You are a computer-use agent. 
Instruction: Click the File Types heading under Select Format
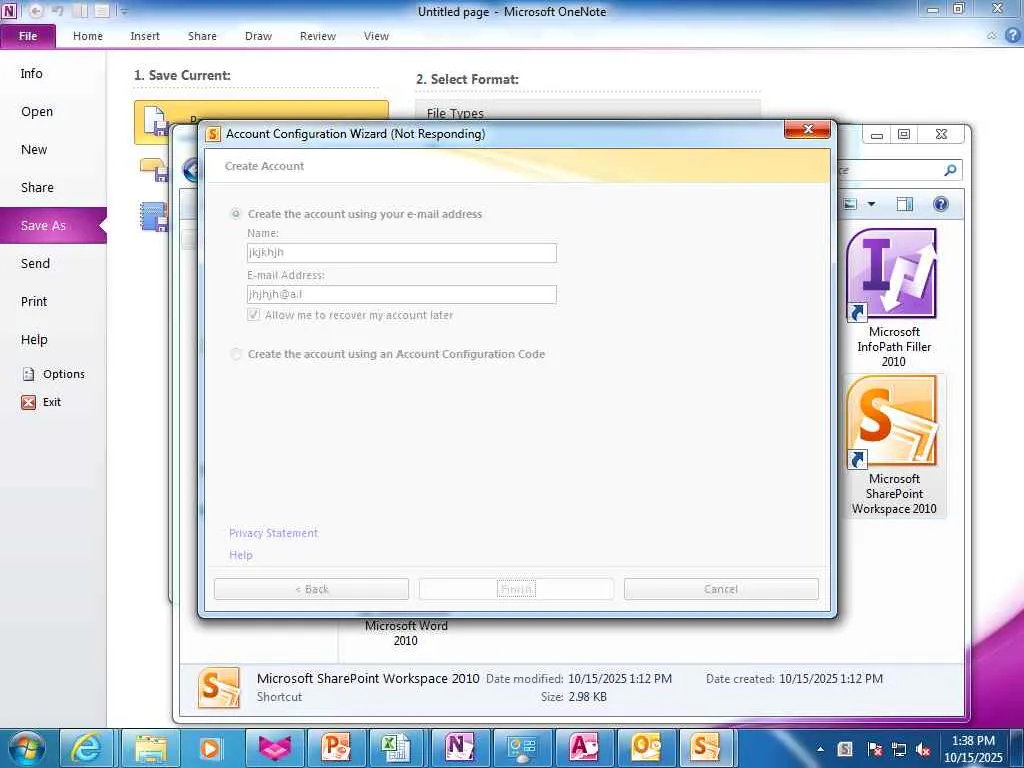455,113
